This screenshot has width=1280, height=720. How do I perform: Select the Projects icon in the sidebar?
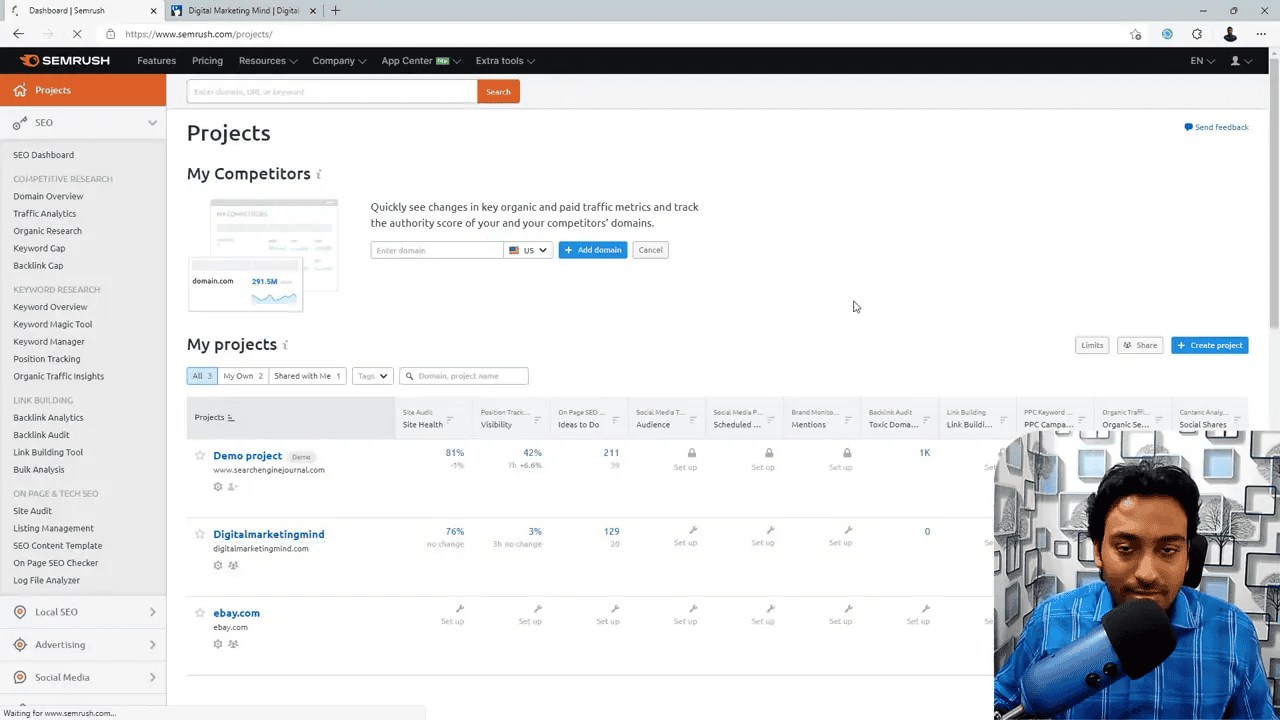point(19,90)
